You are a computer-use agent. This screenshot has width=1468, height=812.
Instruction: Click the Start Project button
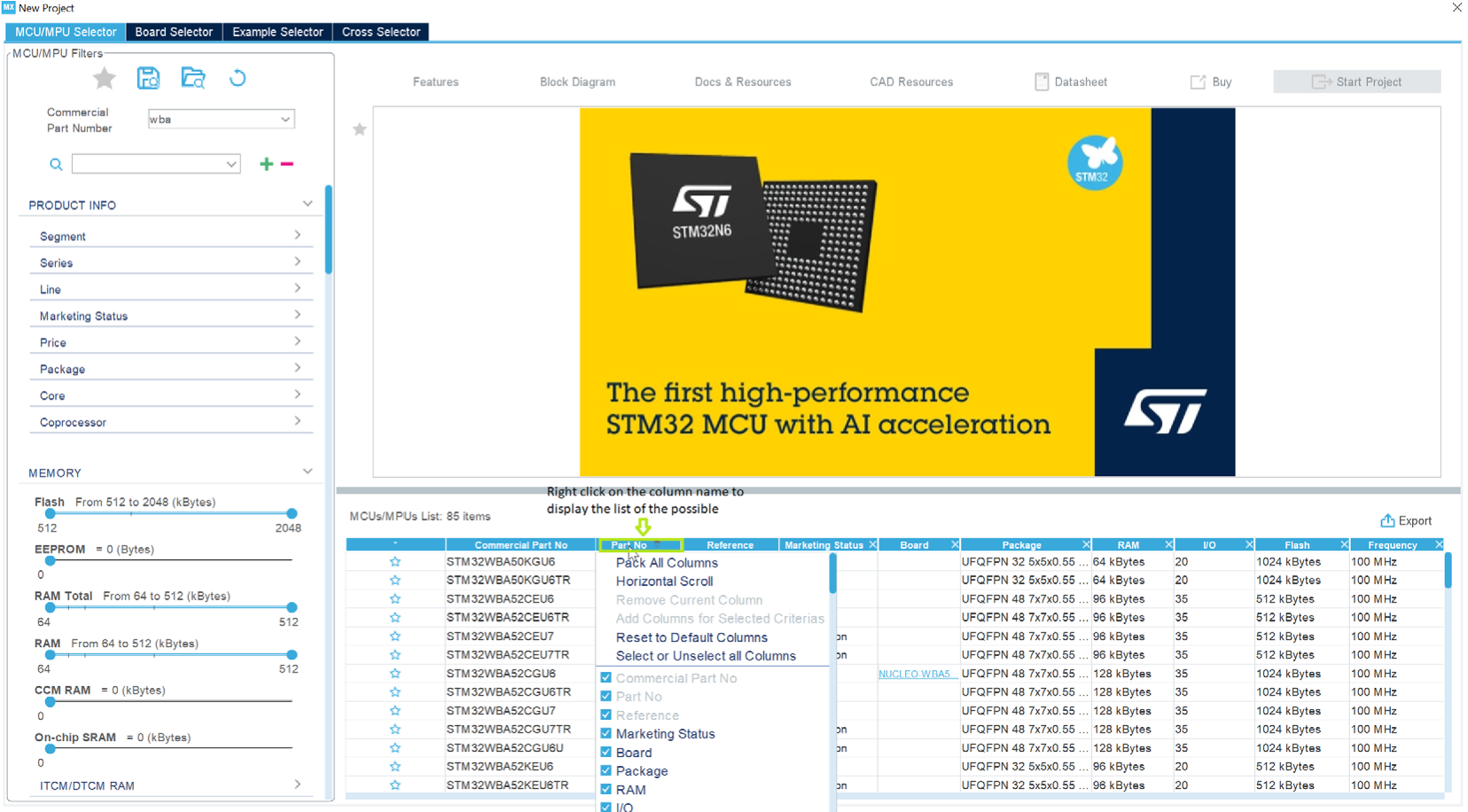tap(1356, 82)
